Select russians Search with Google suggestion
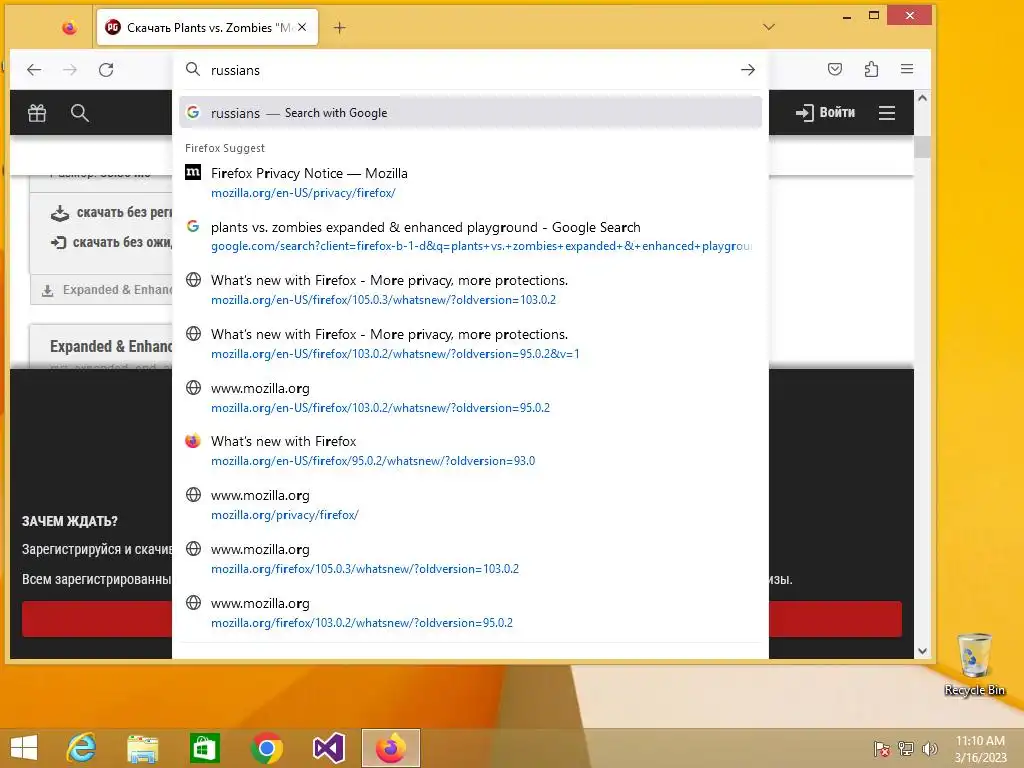1024x768 pixels. tap(470, 112)
